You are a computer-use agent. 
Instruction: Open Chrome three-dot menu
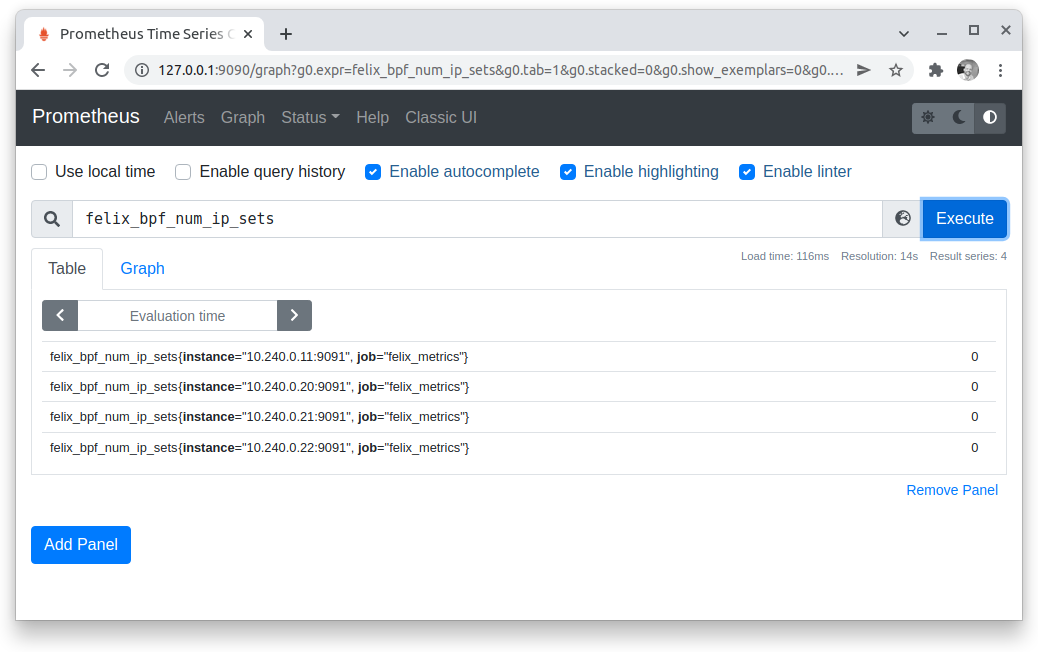(x=1000, y=70)
